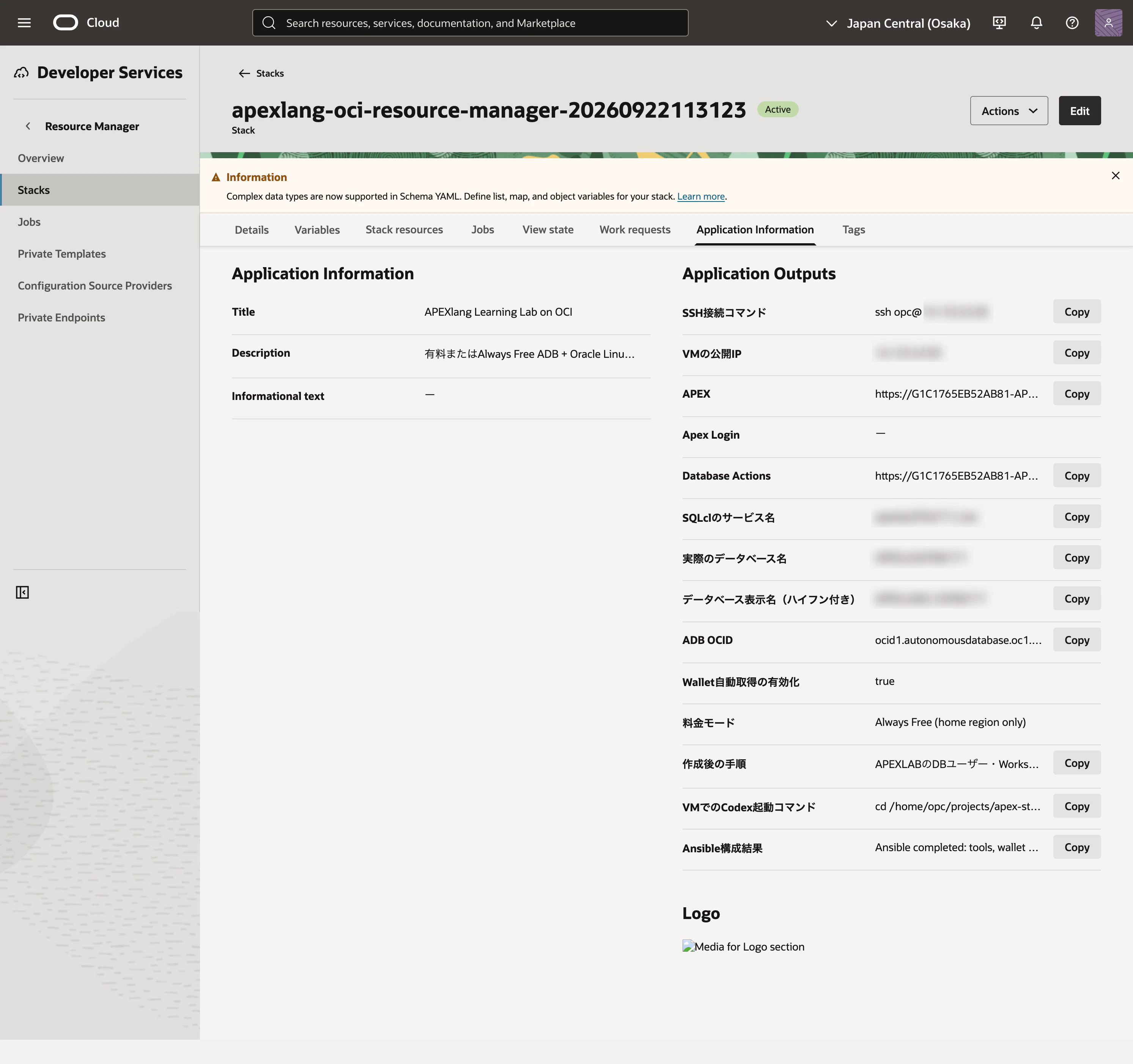1133x1064 pixels.
Task: Copy the 作成後の手順 text
Action: 1076,763
